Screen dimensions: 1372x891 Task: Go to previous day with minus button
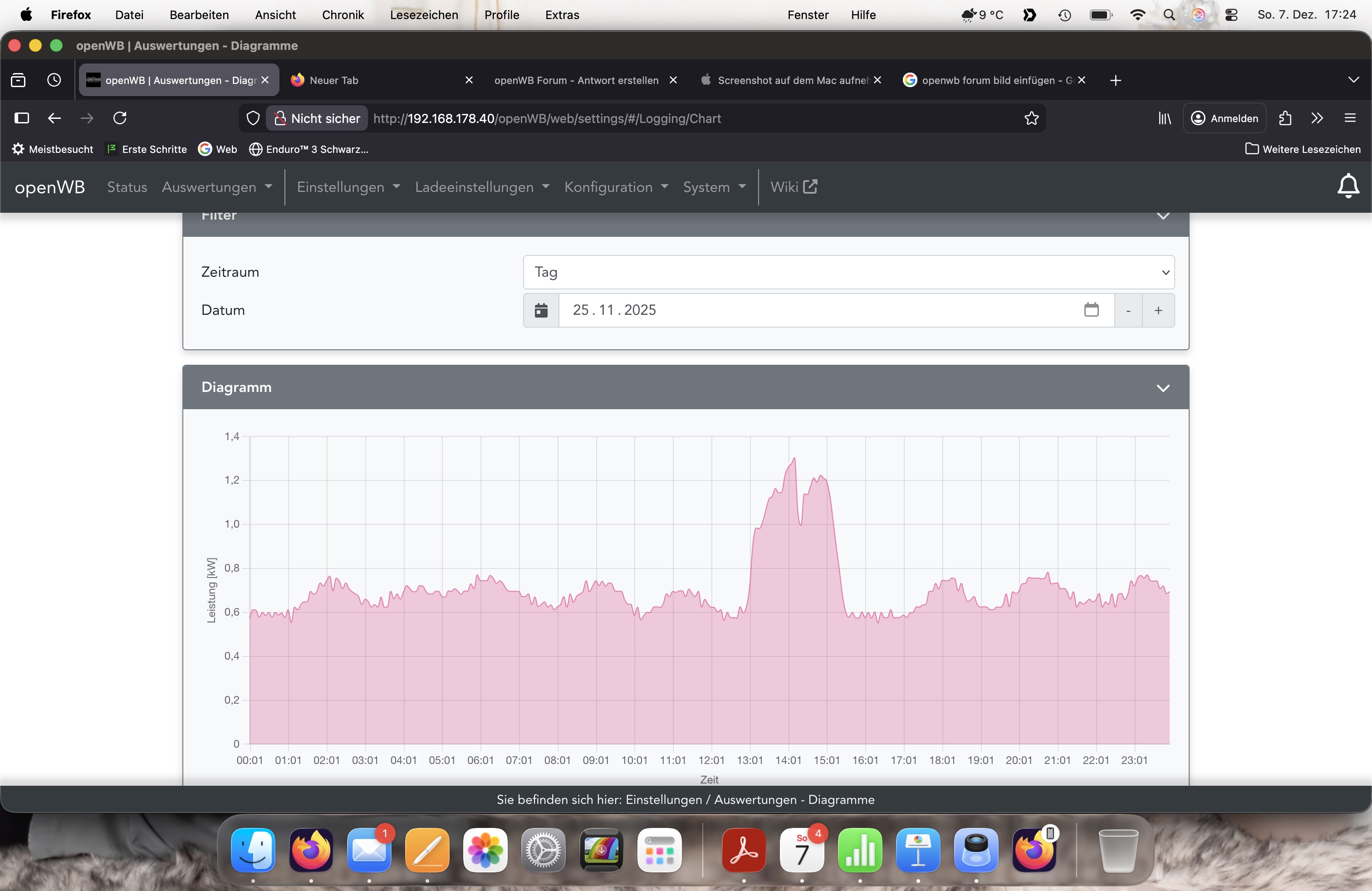pyautogui.click(x=1128, y=311)
